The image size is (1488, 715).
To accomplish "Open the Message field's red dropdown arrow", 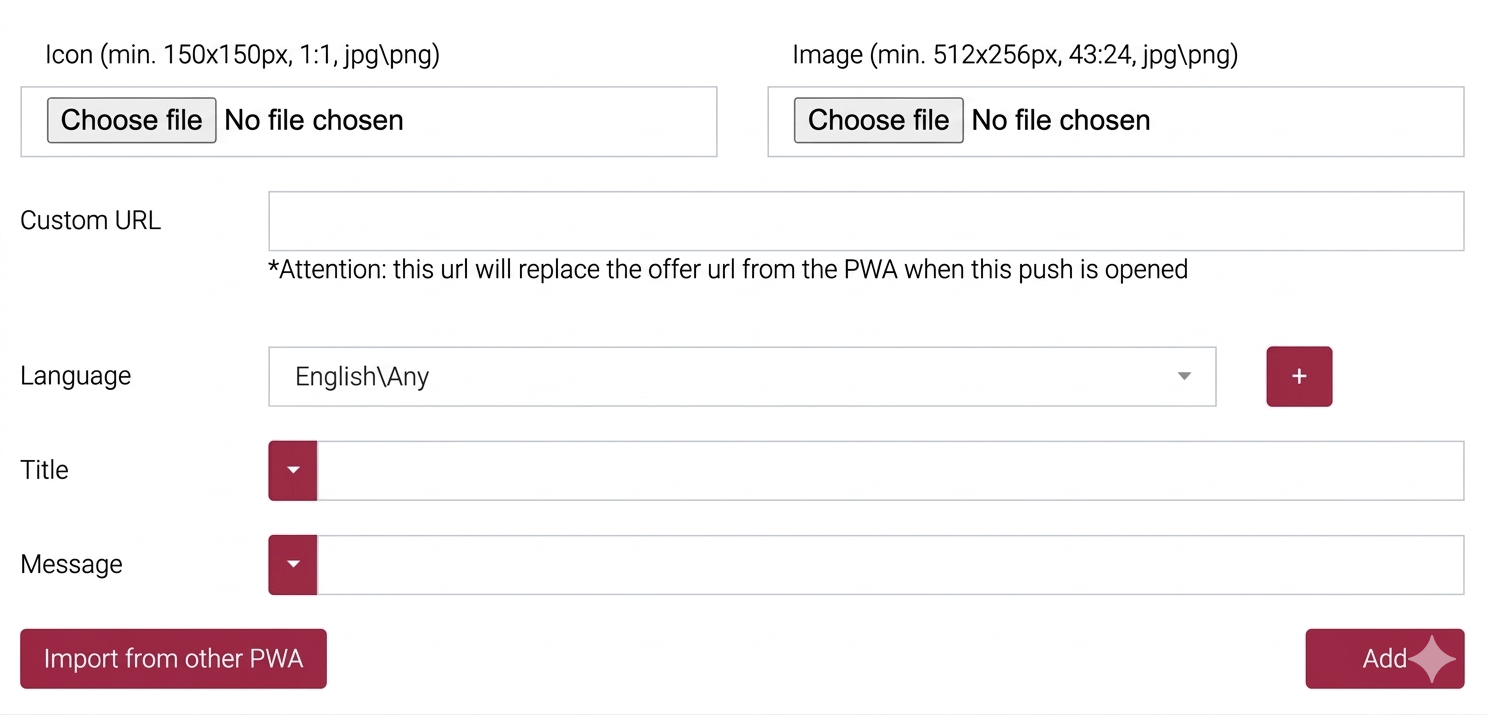I will (x=293, y=564).
